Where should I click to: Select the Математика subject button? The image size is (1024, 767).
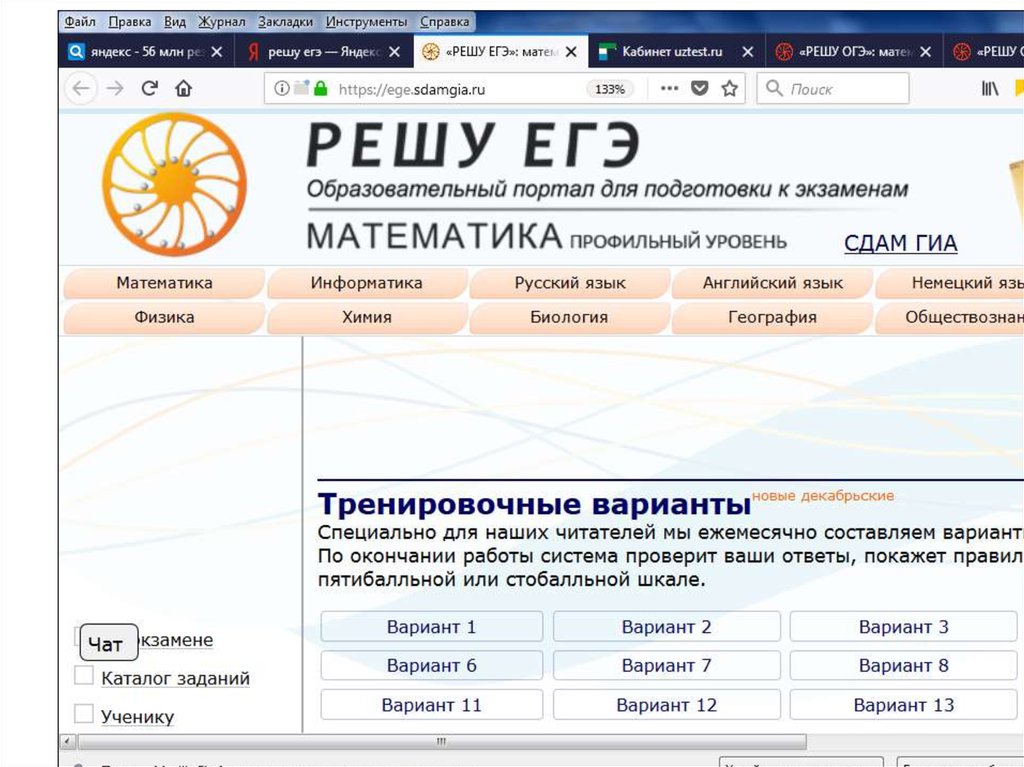(x=165, y=283)
